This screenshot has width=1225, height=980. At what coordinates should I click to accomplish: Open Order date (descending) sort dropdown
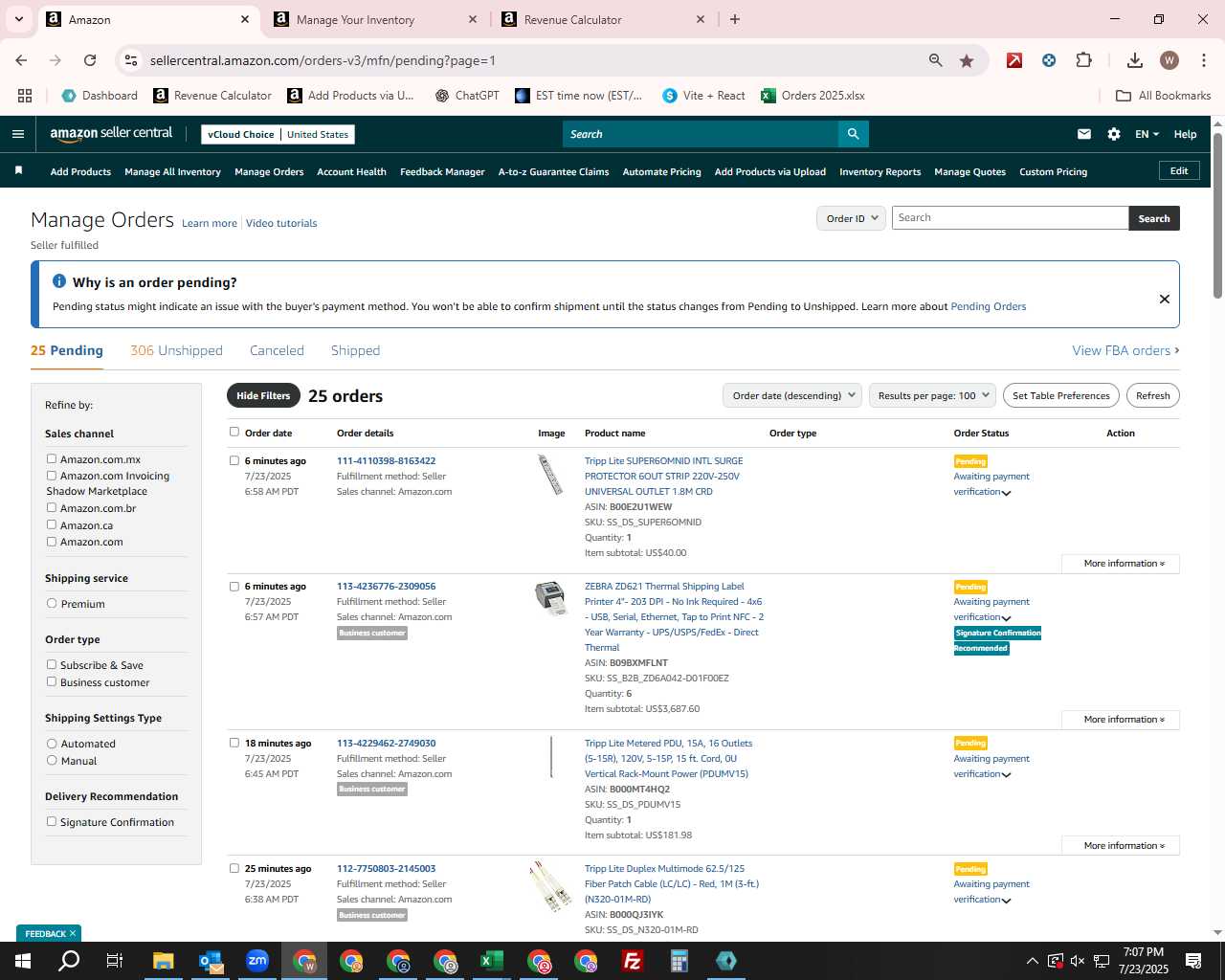tap(792, 395)
